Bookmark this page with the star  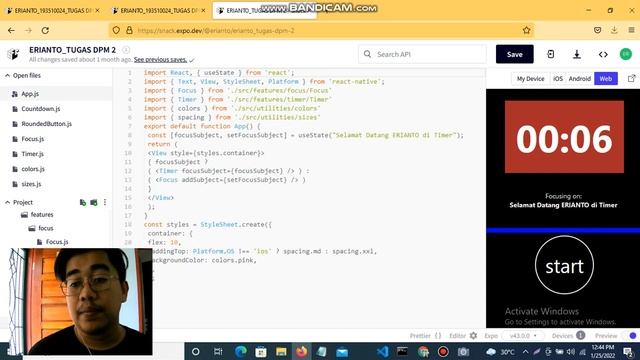point(526,30)
